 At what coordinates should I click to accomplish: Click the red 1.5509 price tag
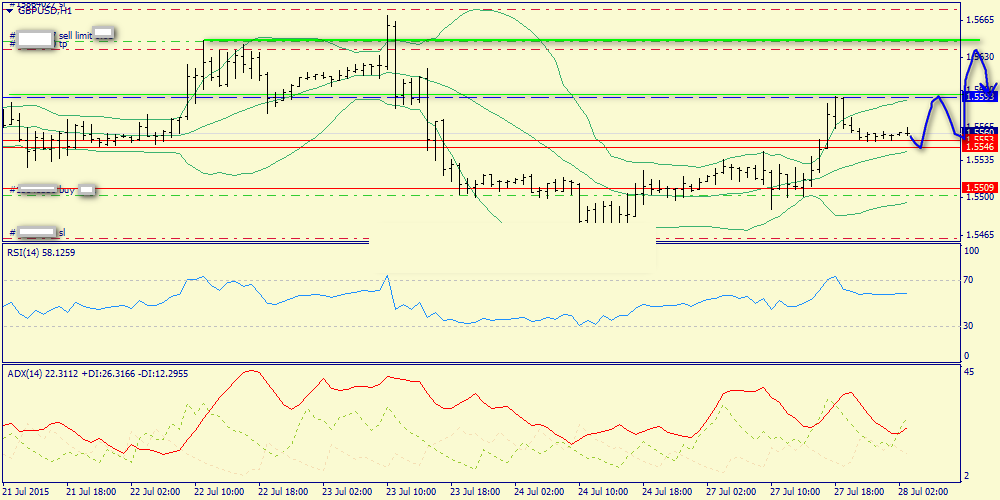(x=981, y=188)
